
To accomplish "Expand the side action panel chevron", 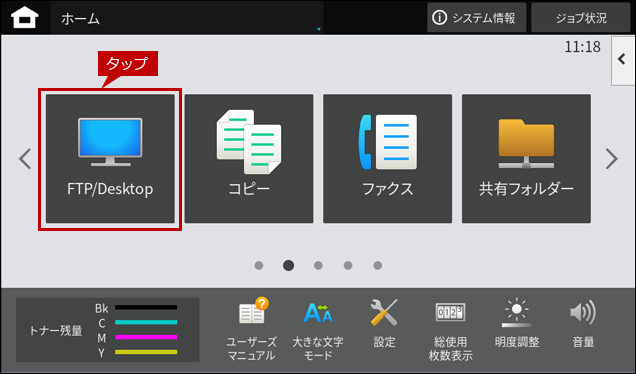I will (x=623, y=60).
